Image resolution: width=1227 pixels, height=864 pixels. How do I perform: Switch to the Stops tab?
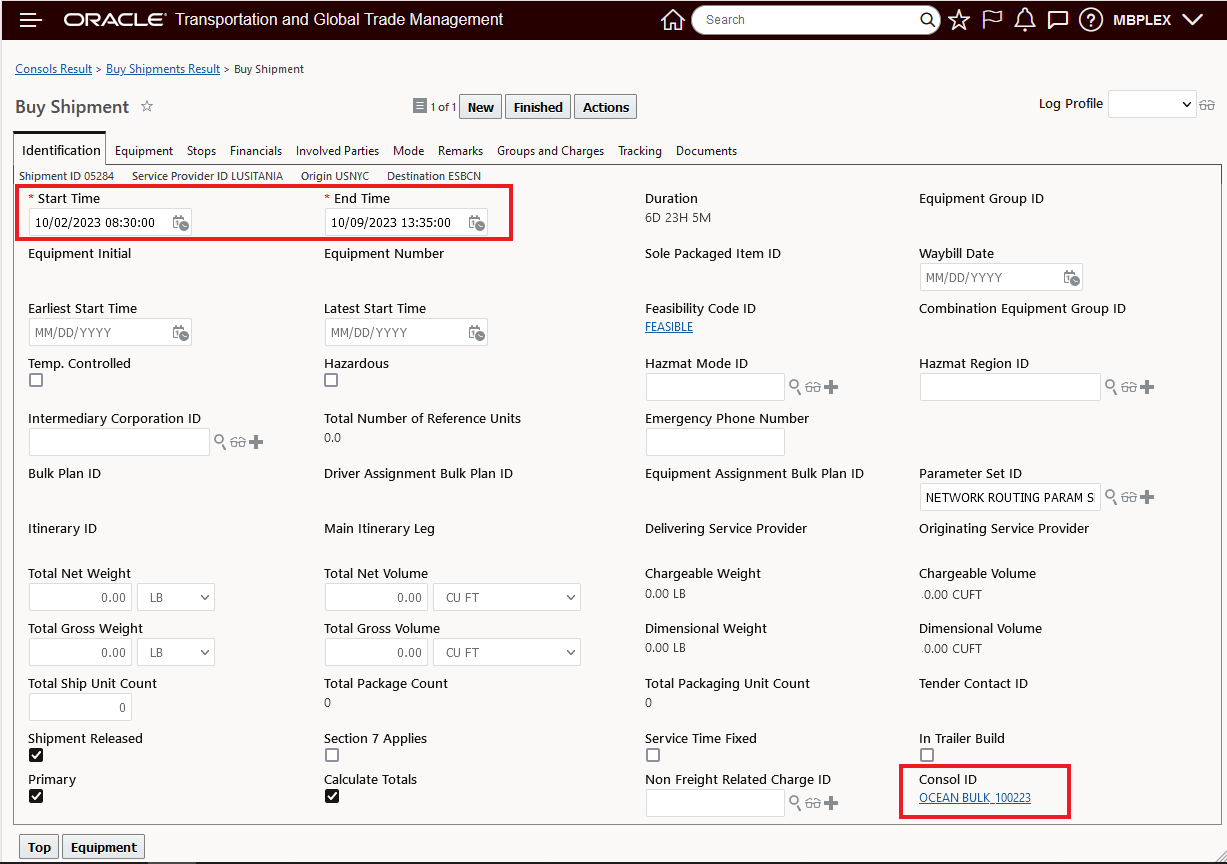(201, 151)
